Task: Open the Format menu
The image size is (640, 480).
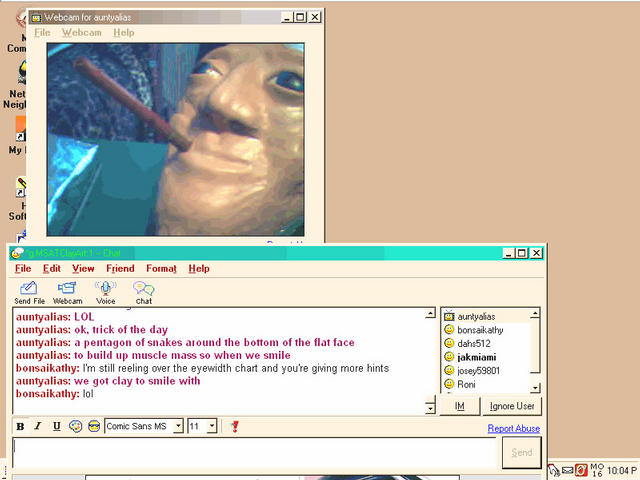Action: pyautogui.click(x=161, y=269)
